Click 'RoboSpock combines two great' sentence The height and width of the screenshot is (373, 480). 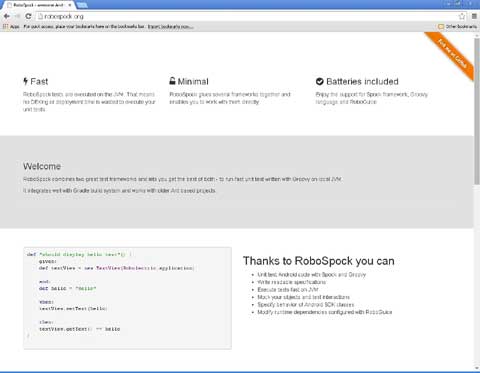pos(182,179)
